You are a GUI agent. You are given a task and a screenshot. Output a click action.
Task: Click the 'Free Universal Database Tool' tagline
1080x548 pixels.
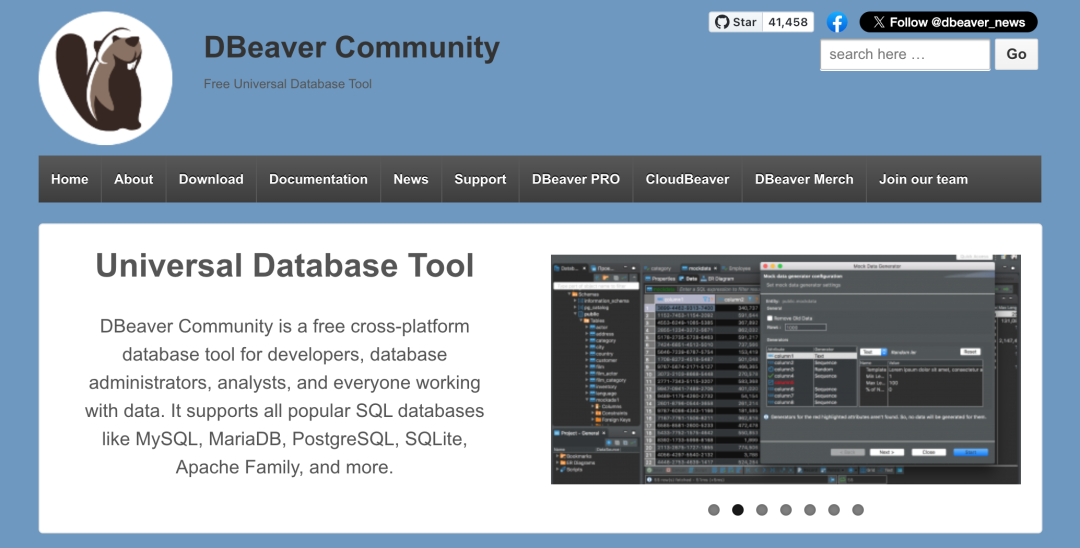[288, 84]
